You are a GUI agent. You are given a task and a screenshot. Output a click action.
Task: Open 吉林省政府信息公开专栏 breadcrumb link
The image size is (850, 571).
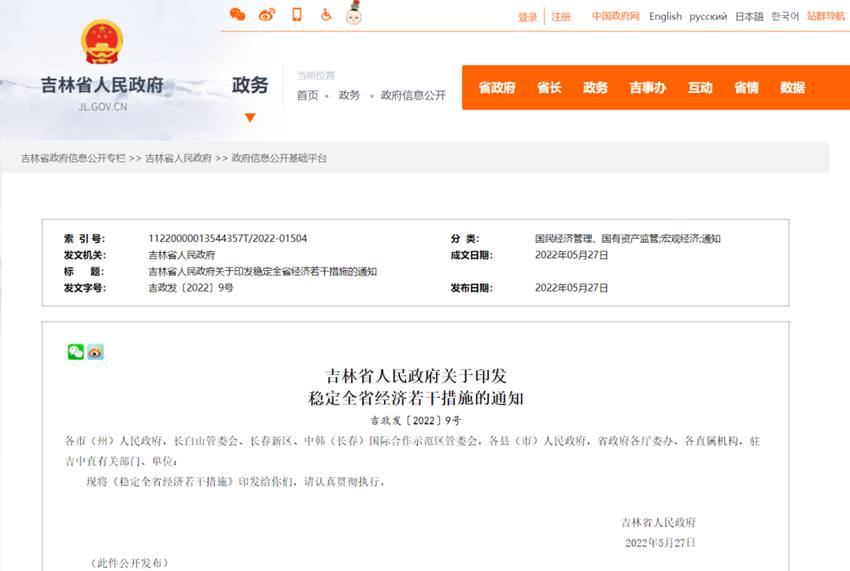tap(73, 158)
